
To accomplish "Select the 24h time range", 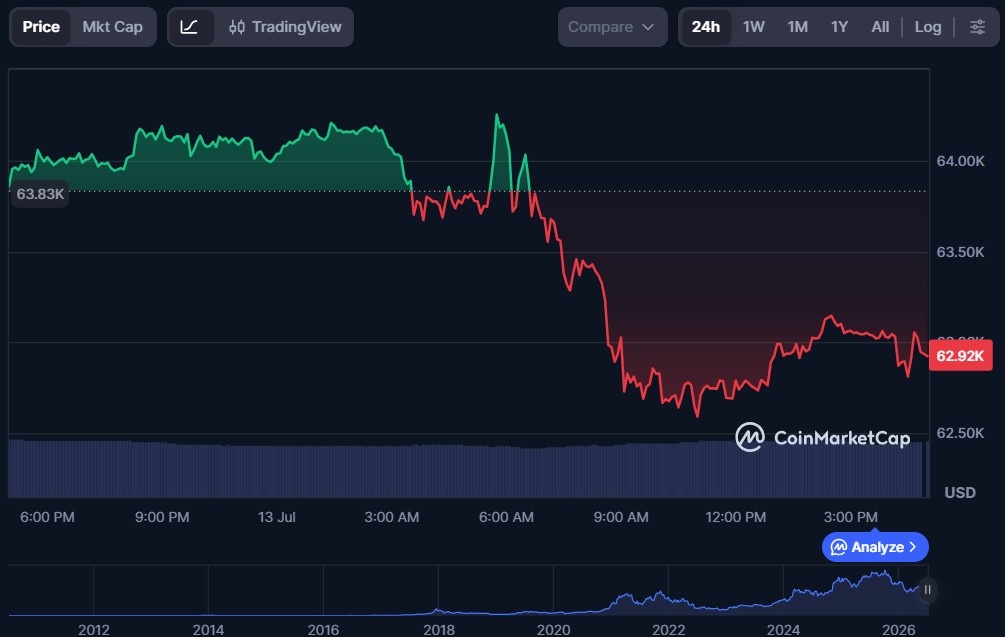I will [x=706, y=27].
